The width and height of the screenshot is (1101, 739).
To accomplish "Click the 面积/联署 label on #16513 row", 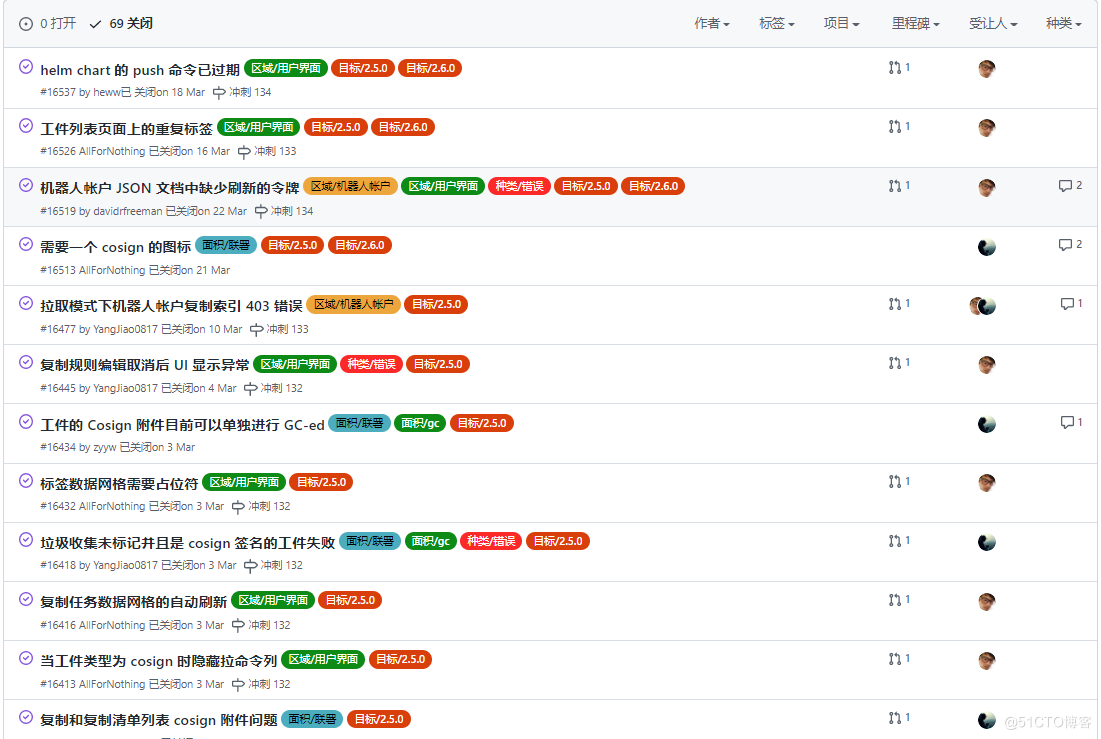I will [x=225, y=244].
